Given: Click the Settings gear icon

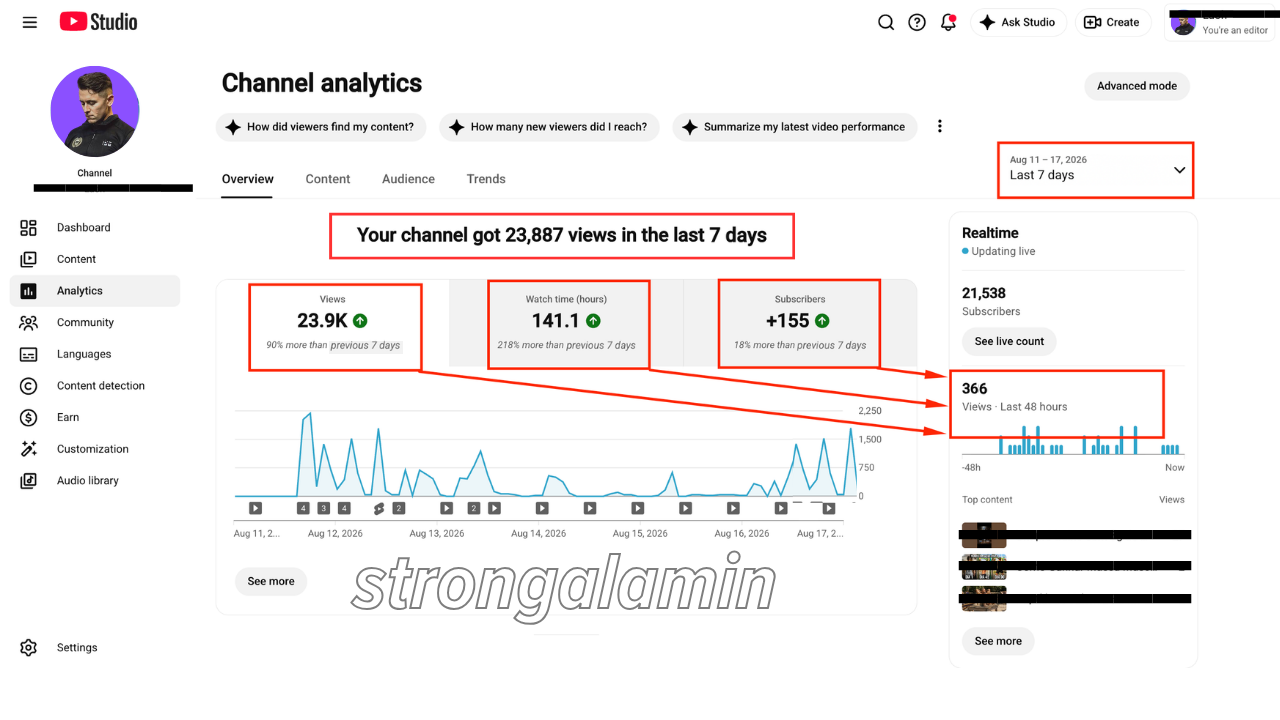Looking at the screenshot, I should point(29,648).
